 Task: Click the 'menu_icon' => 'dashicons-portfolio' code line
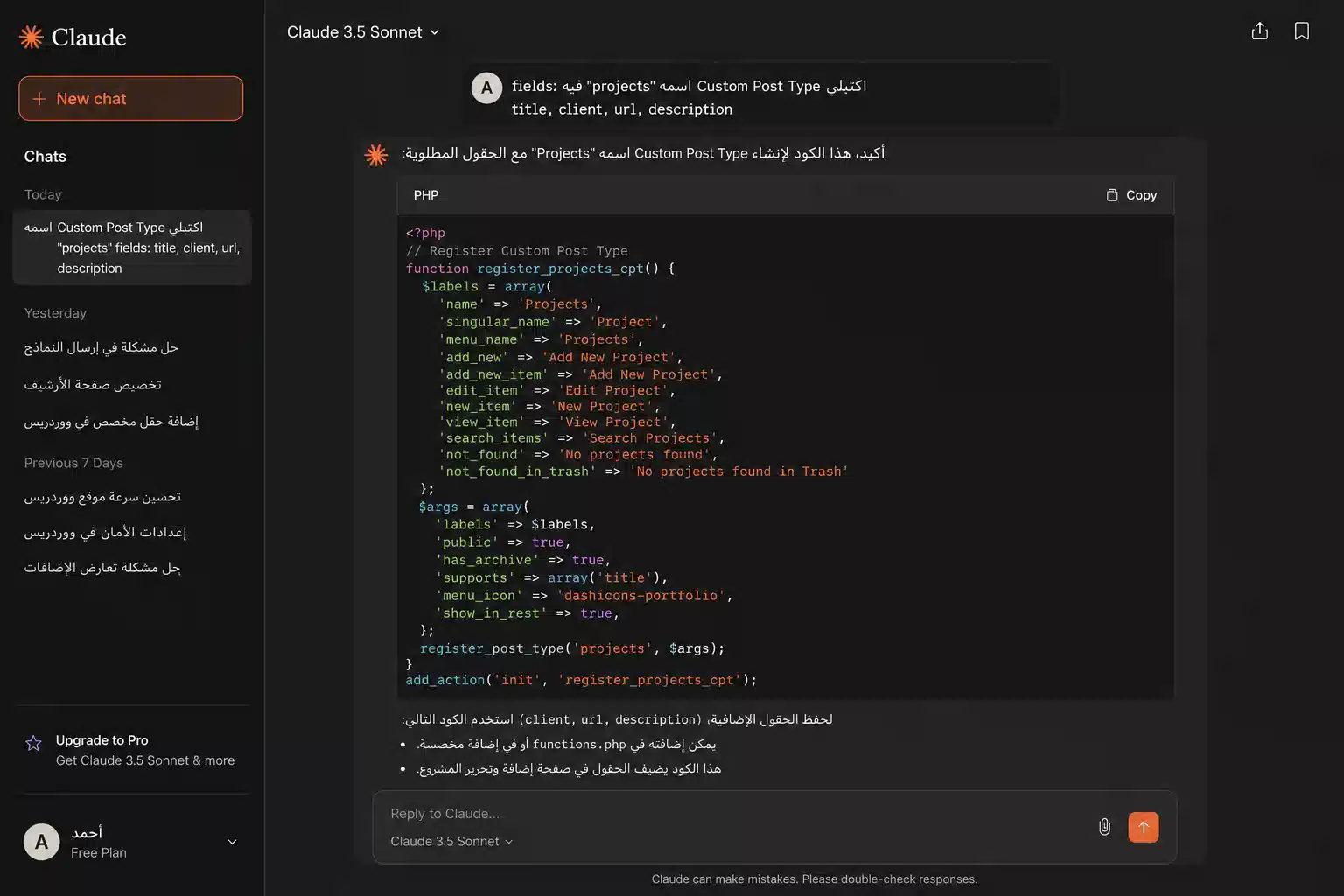pos(584,596)
